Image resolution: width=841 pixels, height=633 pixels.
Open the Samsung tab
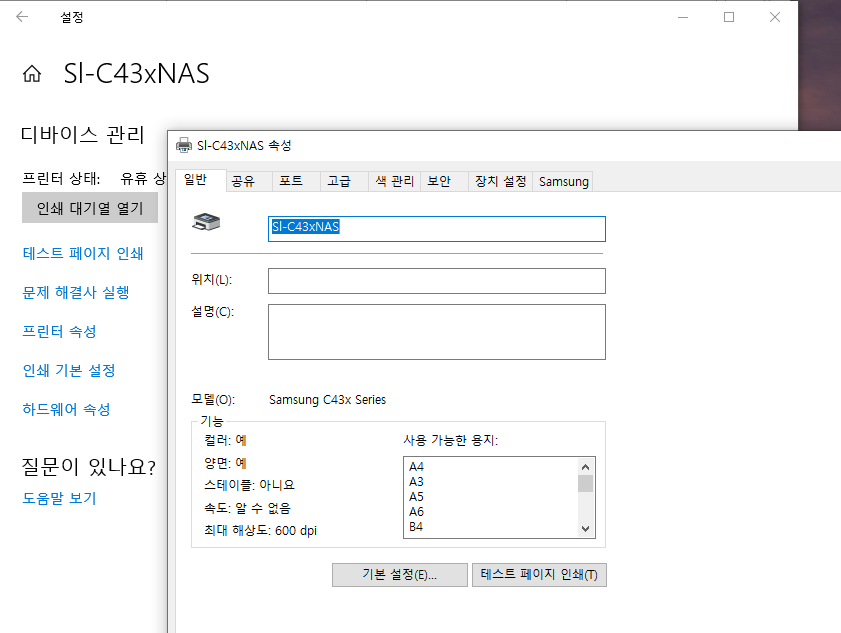coord(564,181)
